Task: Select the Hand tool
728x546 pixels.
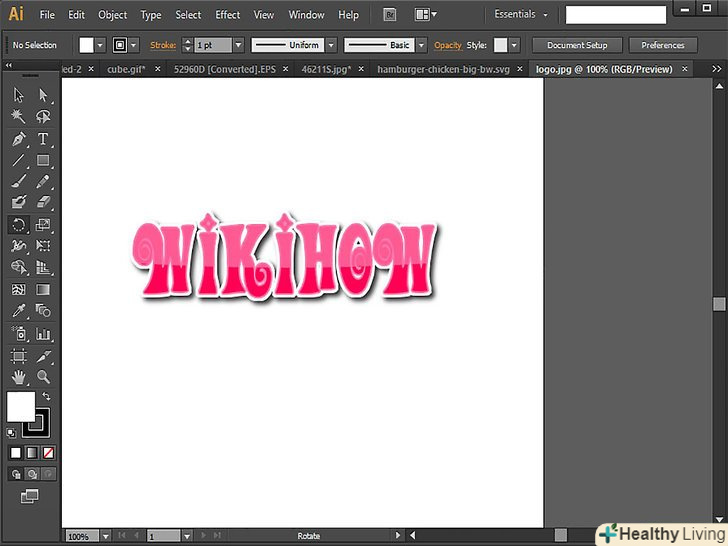Action: pos(18,377)
